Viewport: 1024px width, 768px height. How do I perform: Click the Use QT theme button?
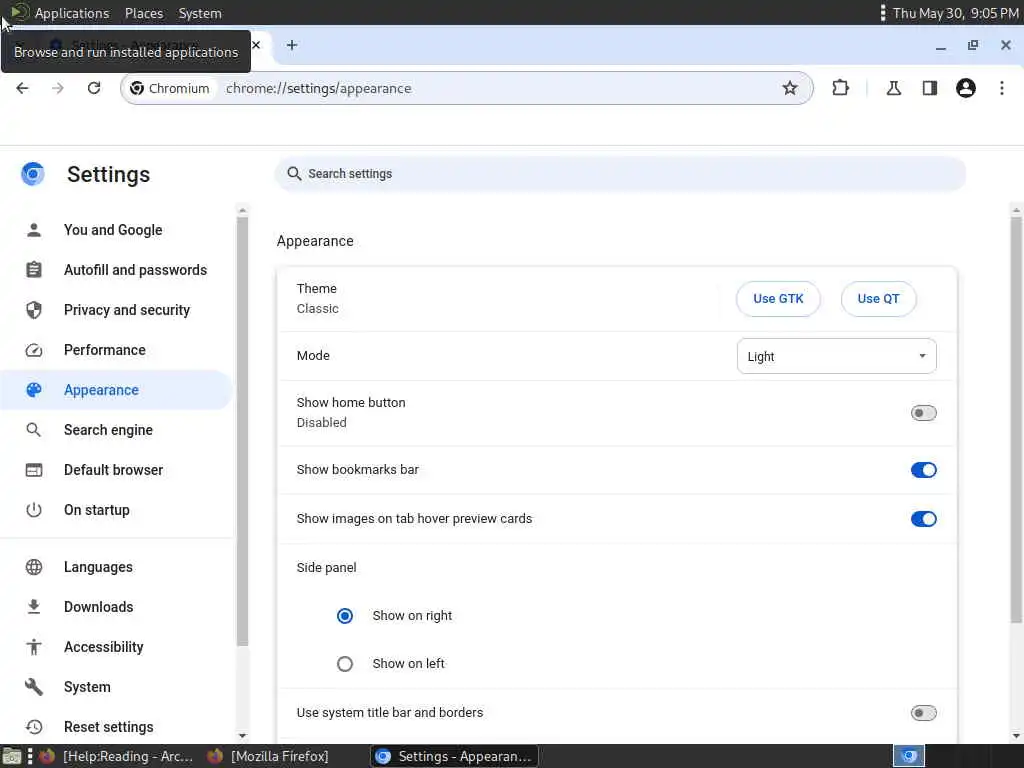(878, 298)
